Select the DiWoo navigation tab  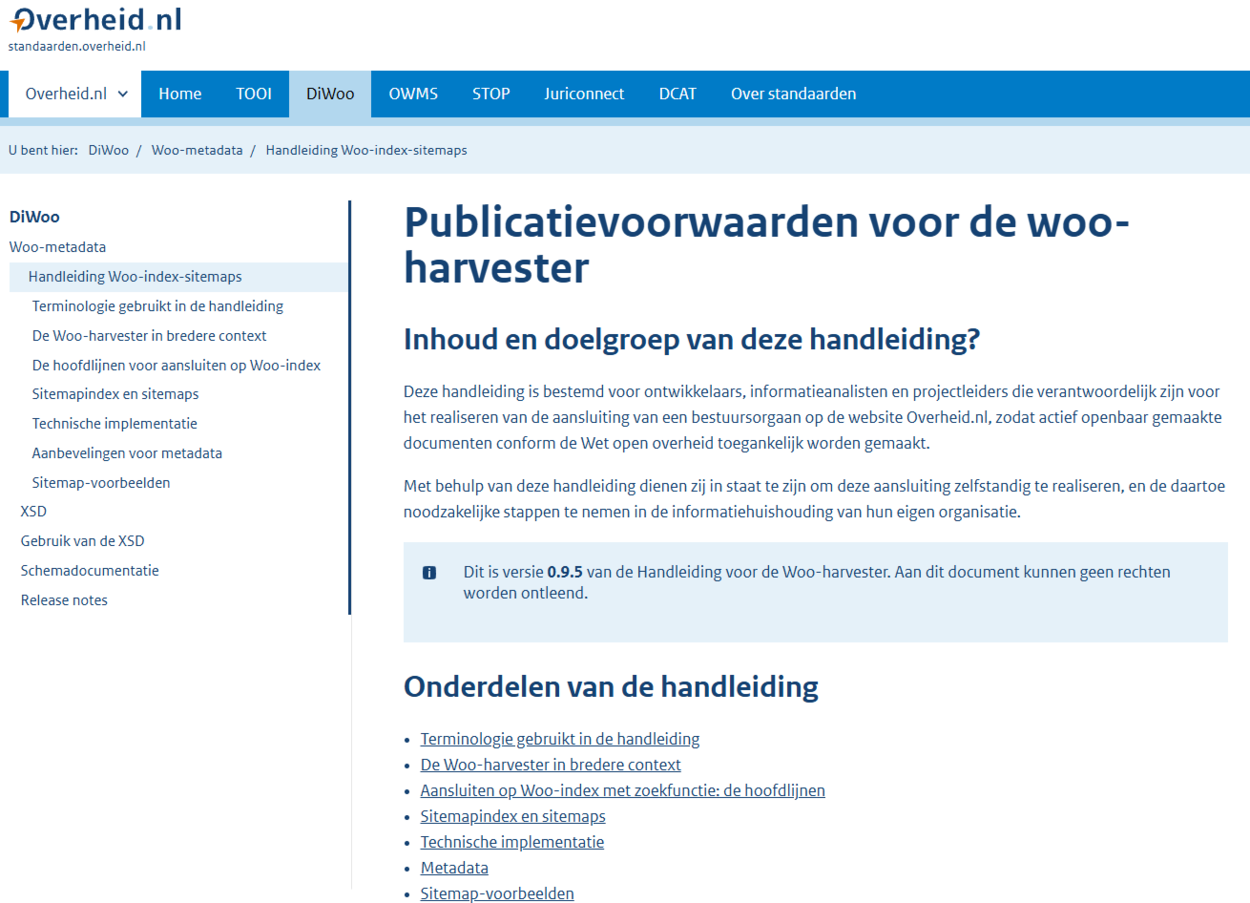point(330,94)
